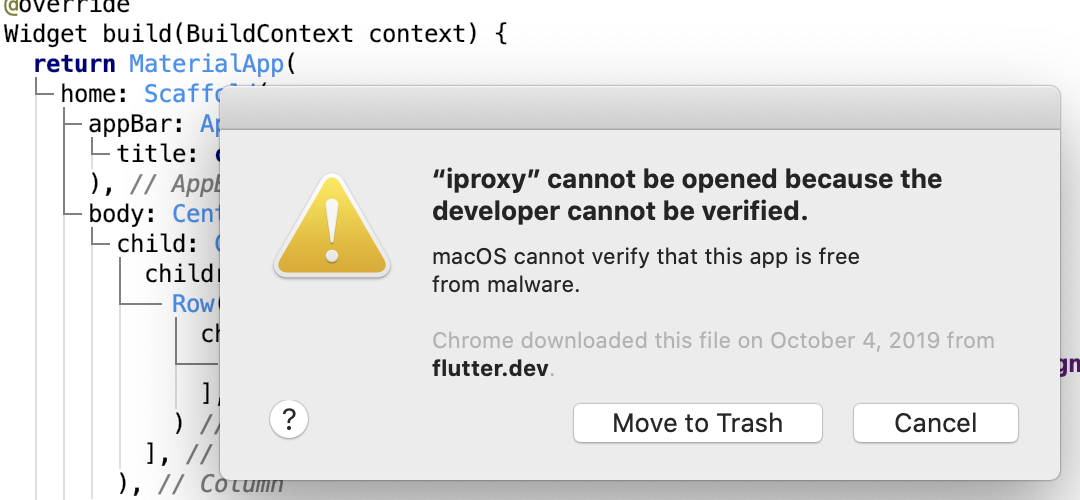Open help with the question mark button
Screen dimensions: 1080x500
pyautogui.click(x=289, y=420)
